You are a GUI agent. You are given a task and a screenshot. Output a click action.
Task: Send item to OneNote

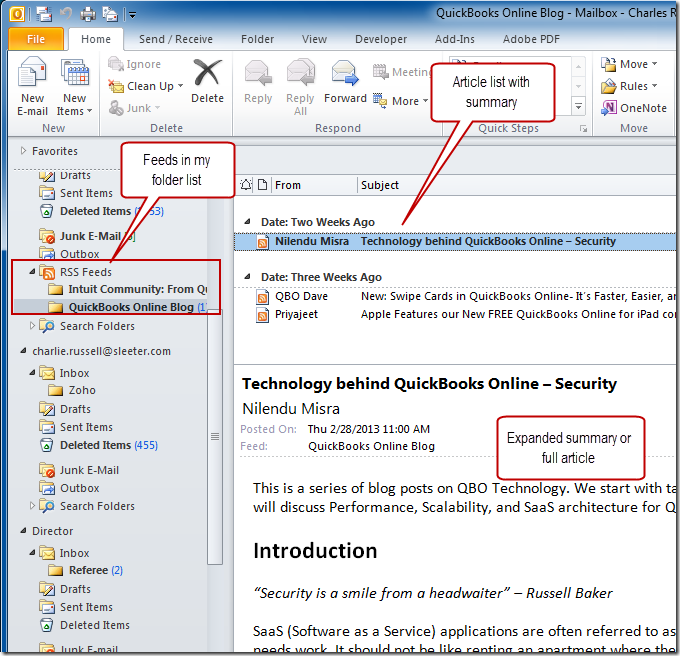coord(634,108)
